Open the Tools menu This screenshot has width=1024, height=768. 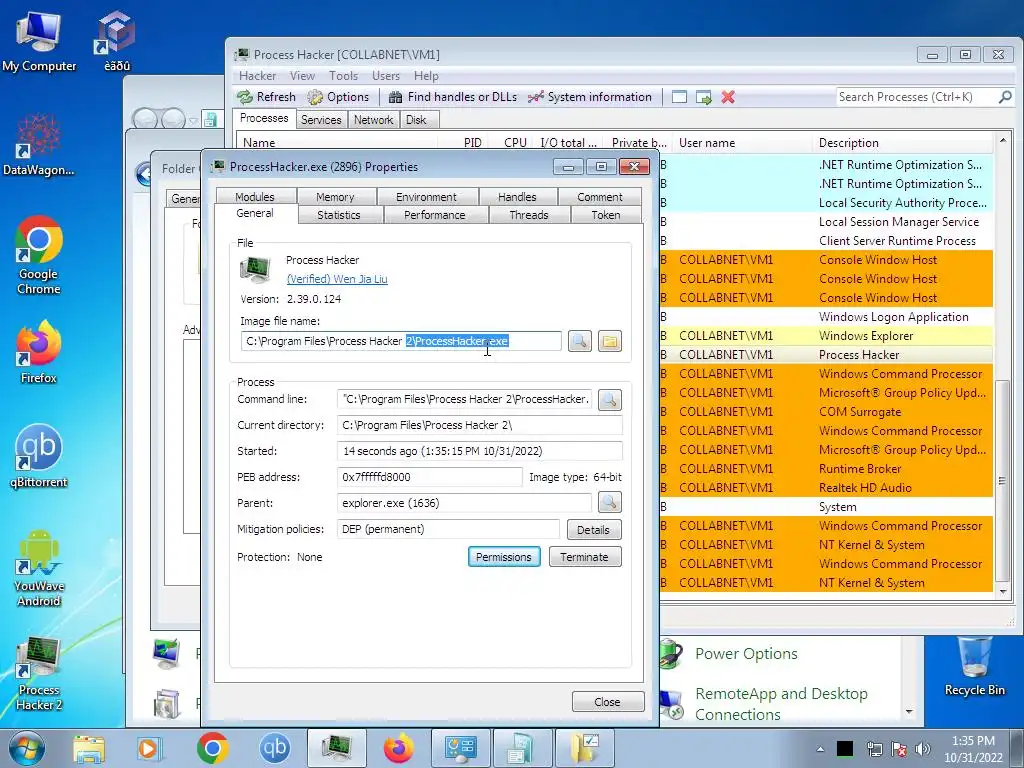click(x=344, y=76)
